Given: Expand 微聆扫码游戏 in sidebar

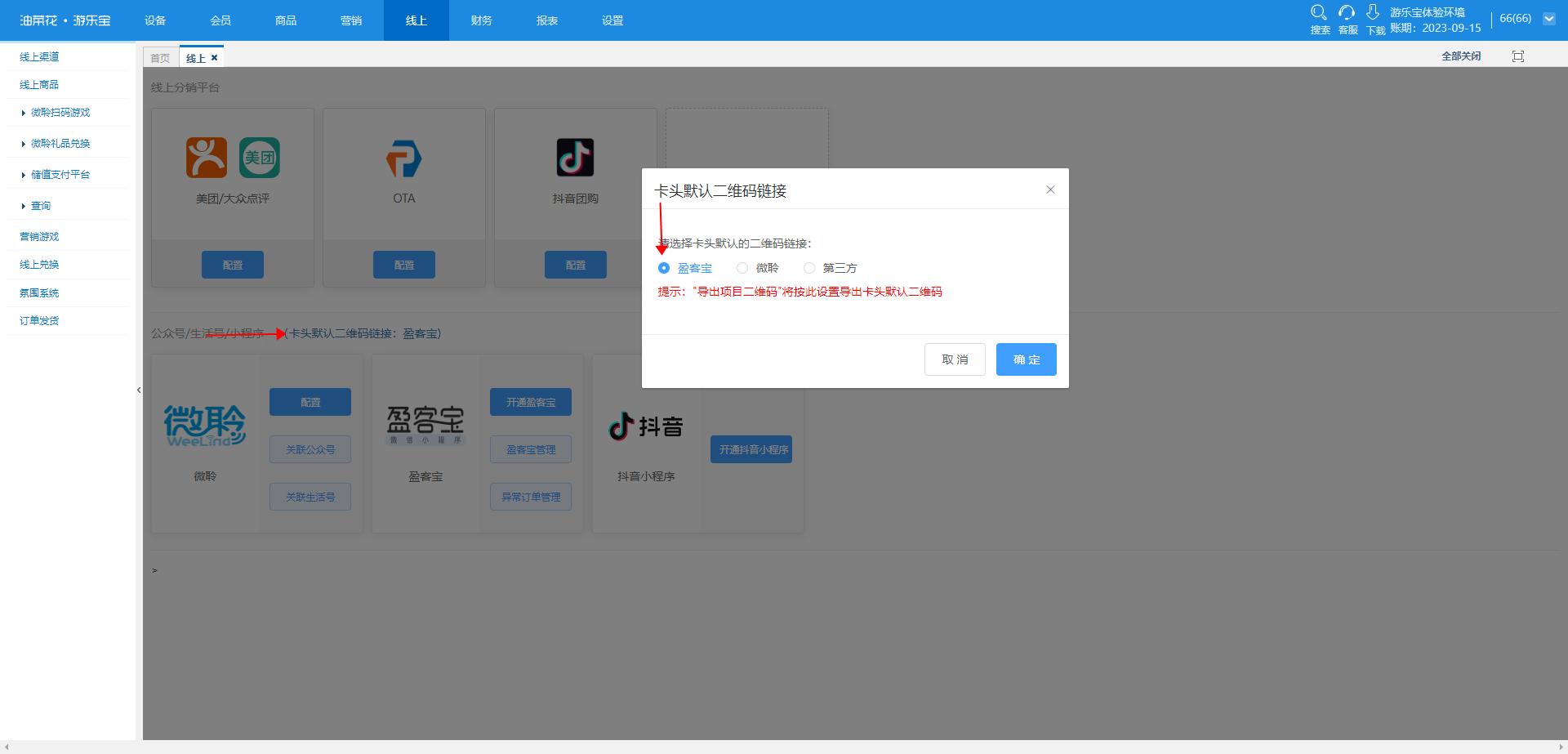Looking at the screenshot, I should click(60, 113).
